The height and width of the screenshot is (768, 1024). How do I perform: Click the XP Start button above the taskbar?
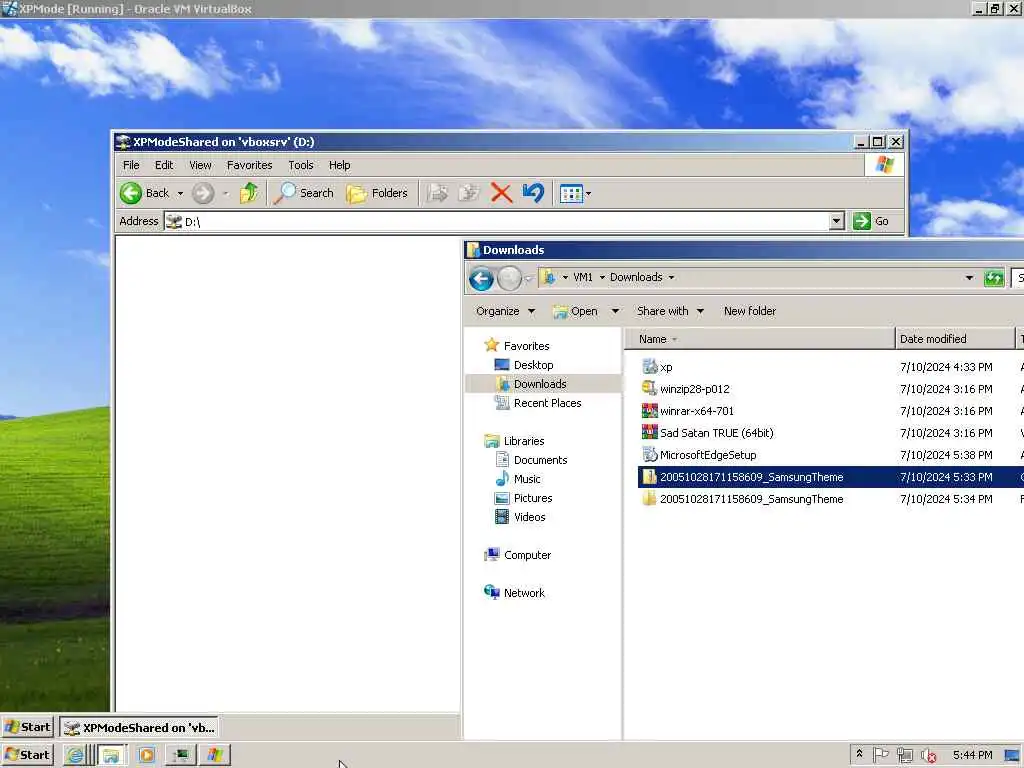pyautogui.click(x=27, y=727)
